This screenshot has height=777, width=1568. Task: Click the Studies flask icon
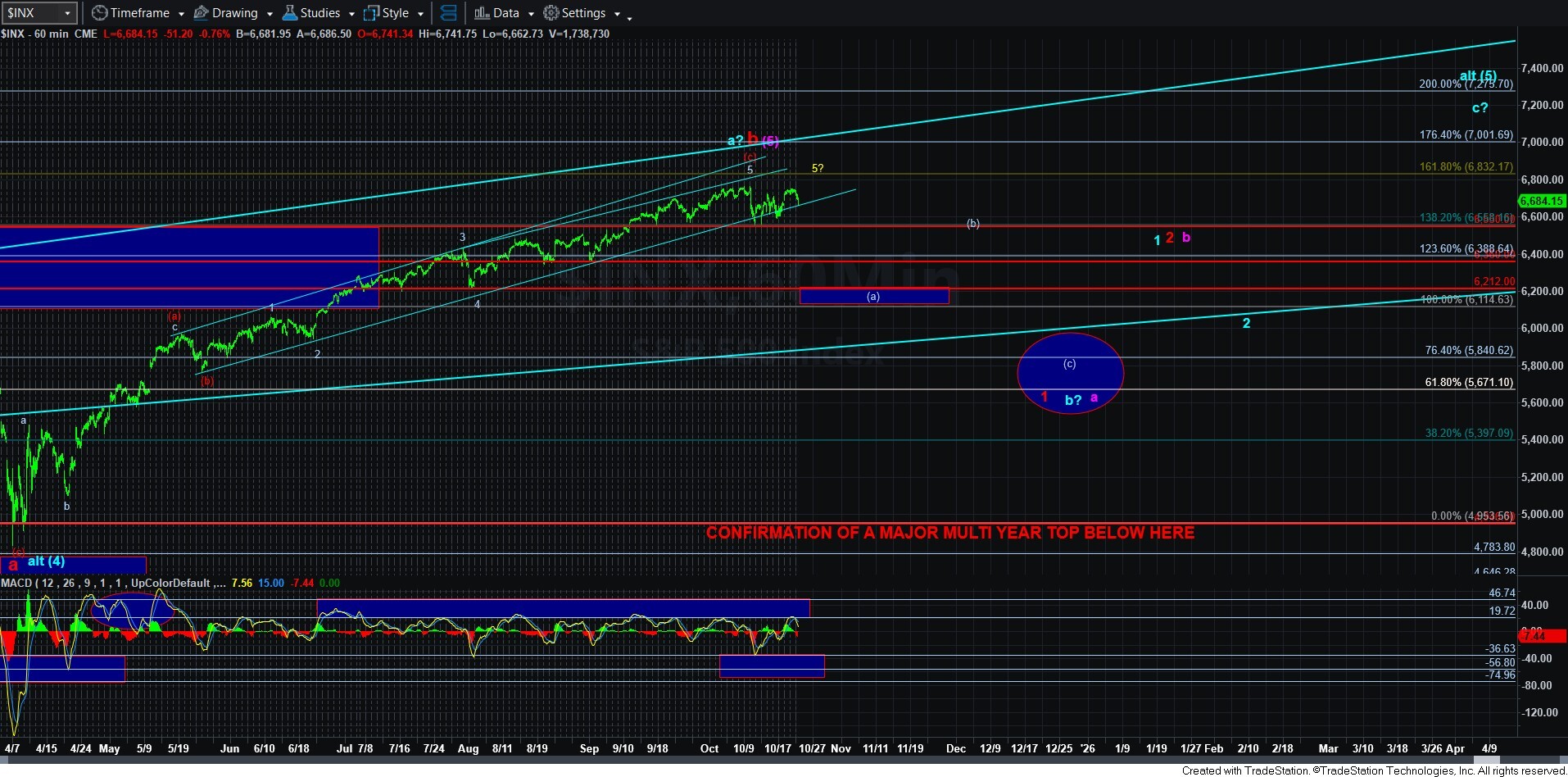(288, 12)
